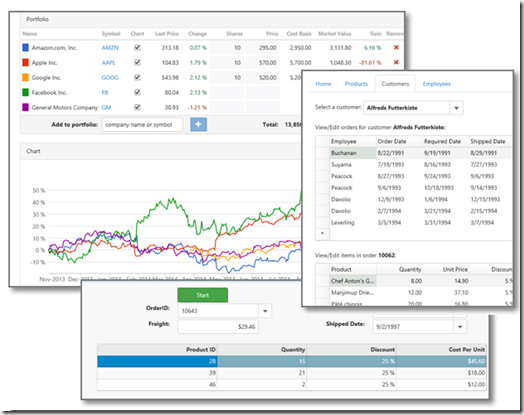524x415 pixels.
Task: Sort by the Last Price column header
Action: tap(167, 34)
